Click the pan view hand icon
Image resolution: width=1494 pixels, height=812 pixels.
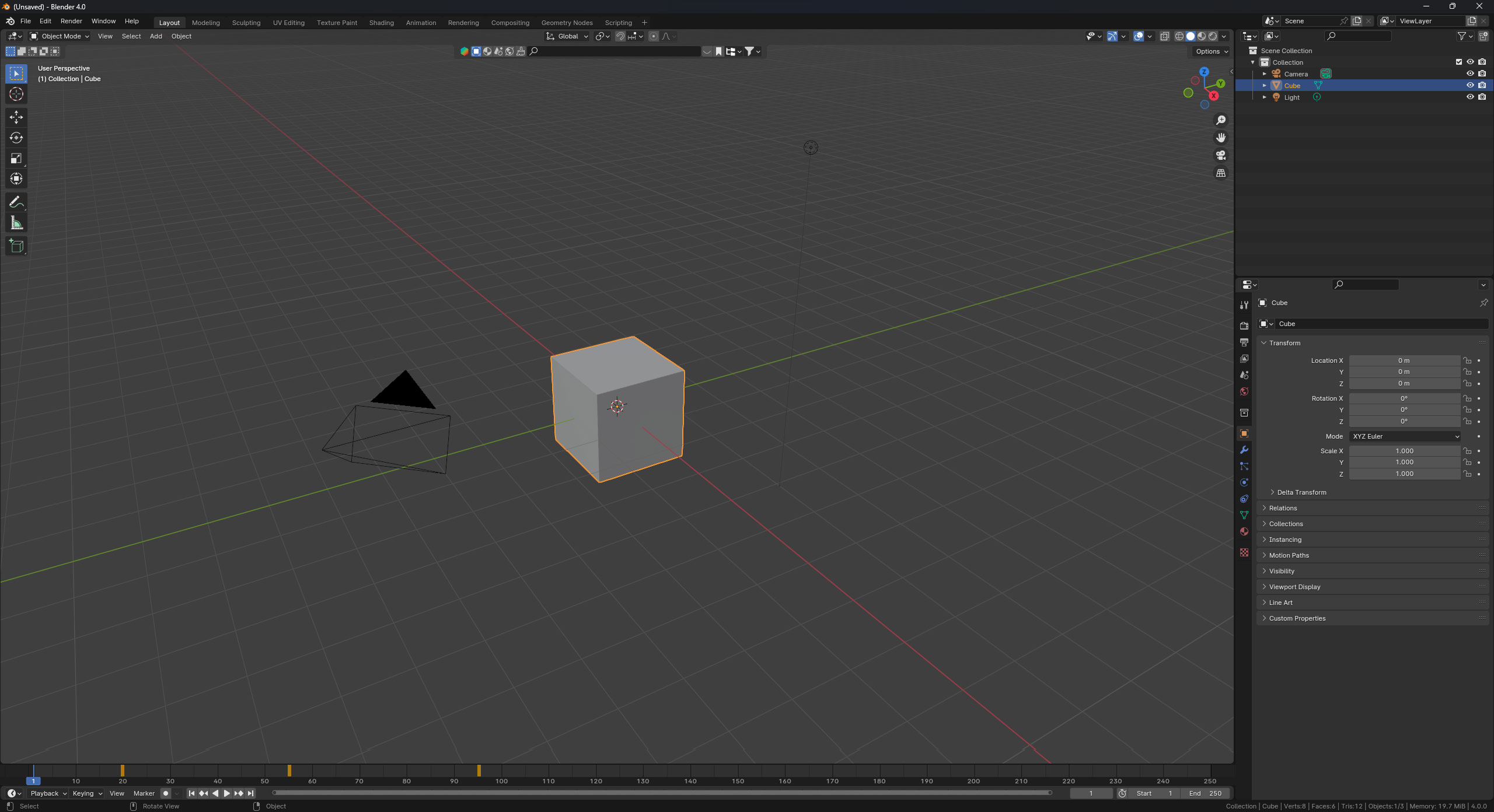click(1220, 138)
